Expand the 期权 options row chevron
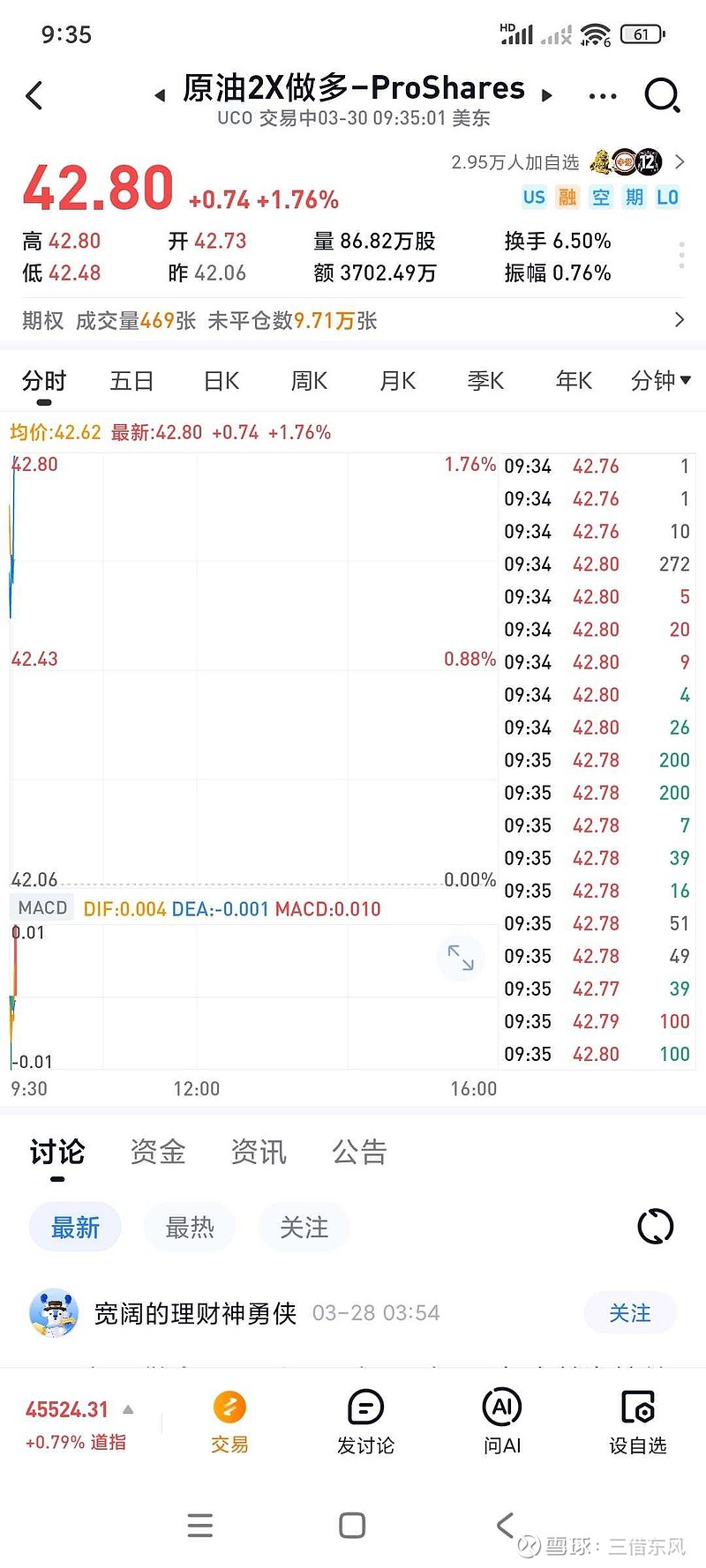 point(679,320)
